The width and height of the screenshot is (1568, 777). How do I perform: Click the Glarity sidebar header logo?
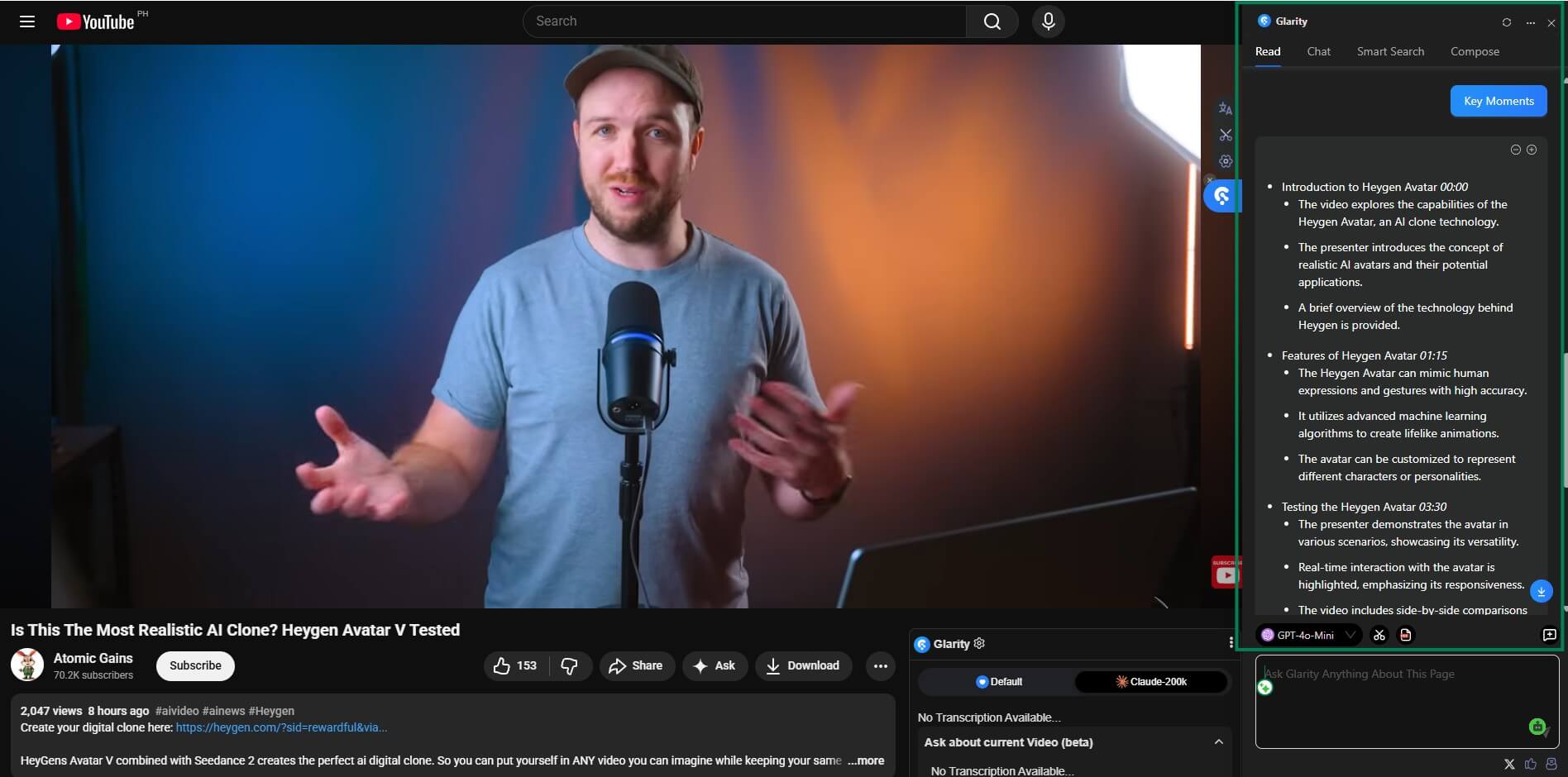point(1264,21)
